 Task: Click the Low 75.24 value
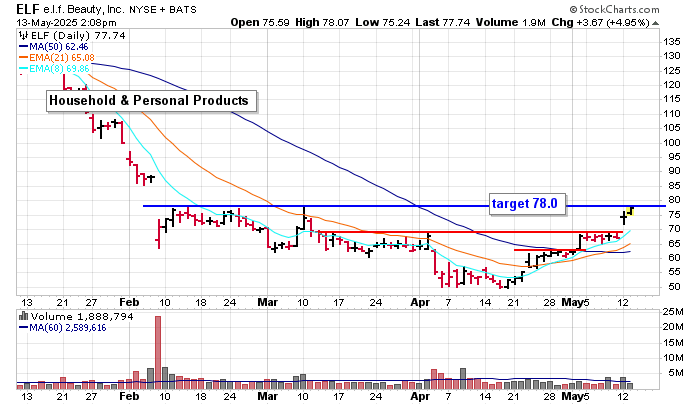point(383,22)
